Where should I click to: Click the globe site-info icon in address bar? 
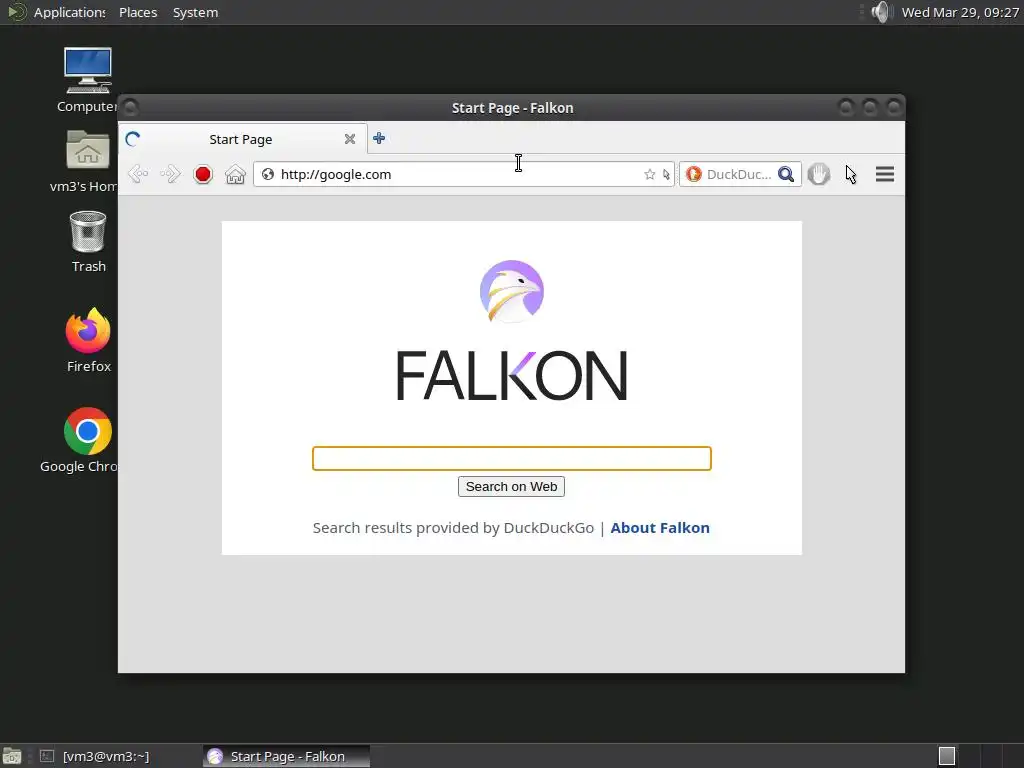268,174
